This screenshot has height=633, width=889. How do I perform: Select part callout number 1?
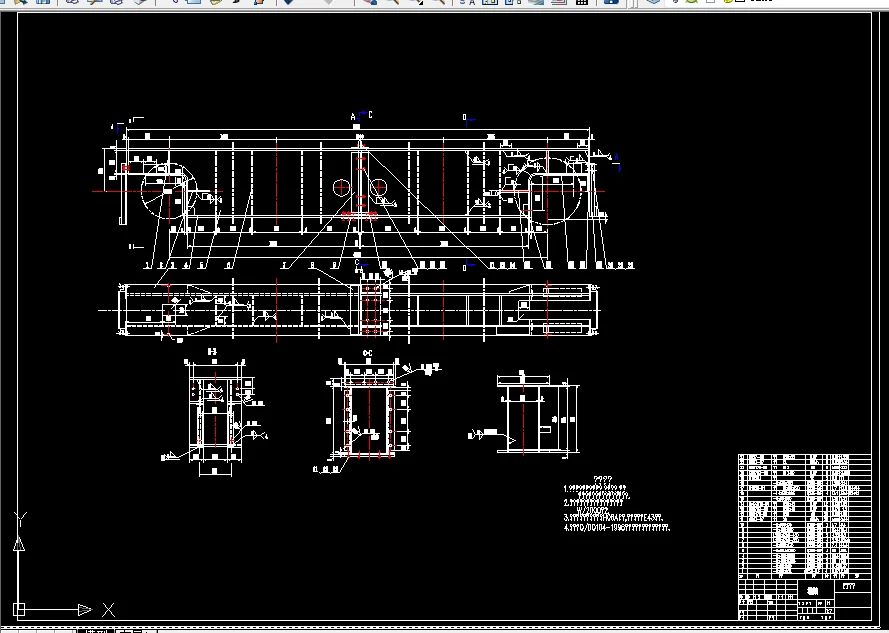click(148, 265)
